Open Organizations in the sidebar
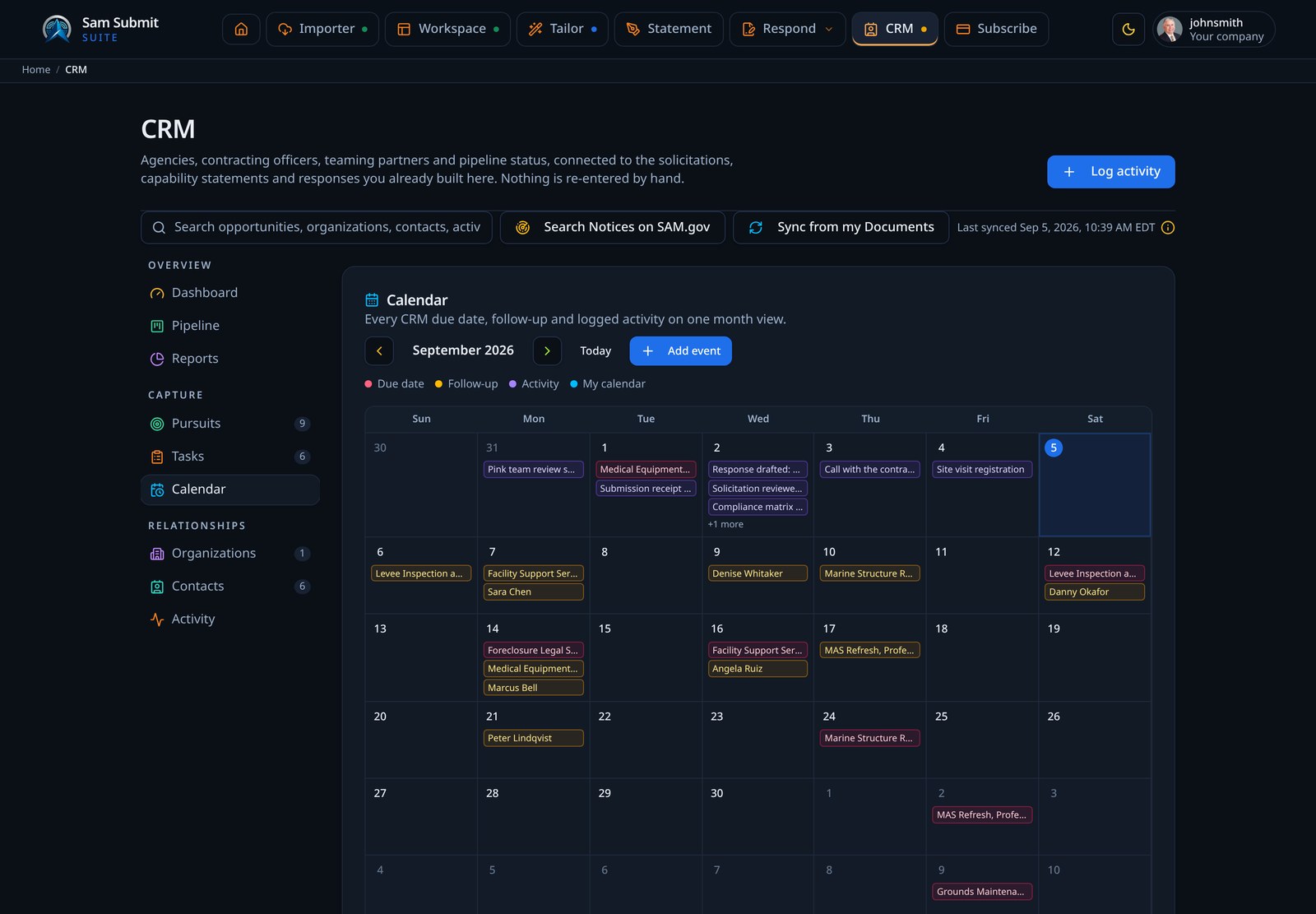1316x914 pixels. [x=230, y=554]
